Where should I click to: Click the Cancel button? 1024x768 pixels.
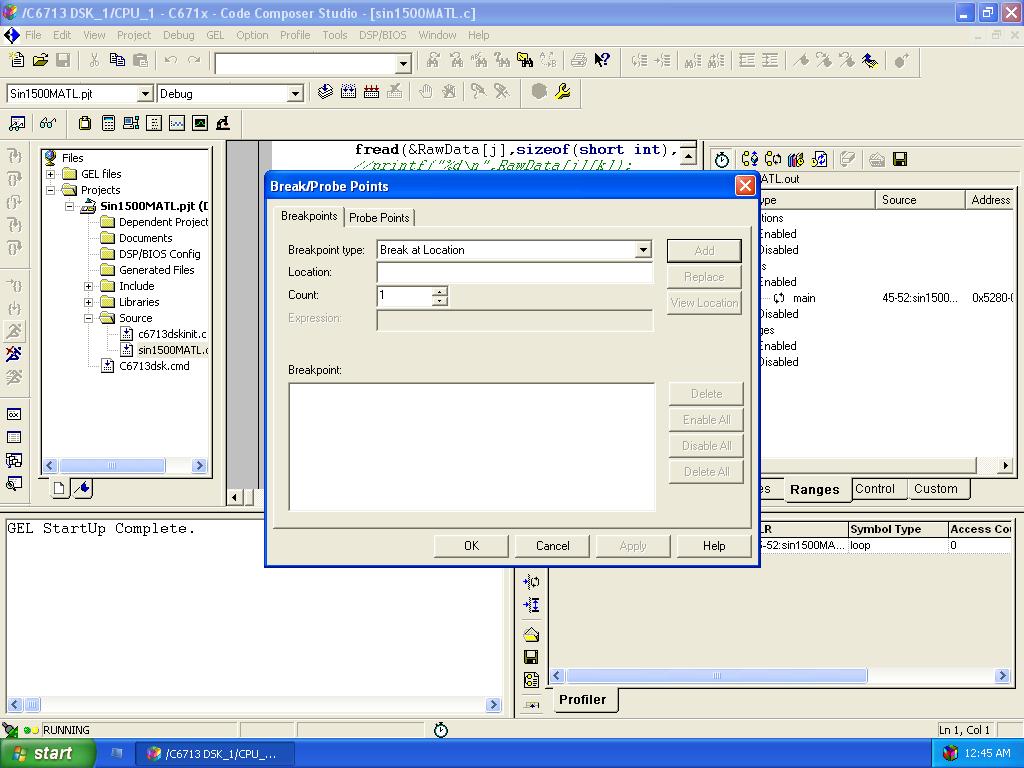pos(552,546)
